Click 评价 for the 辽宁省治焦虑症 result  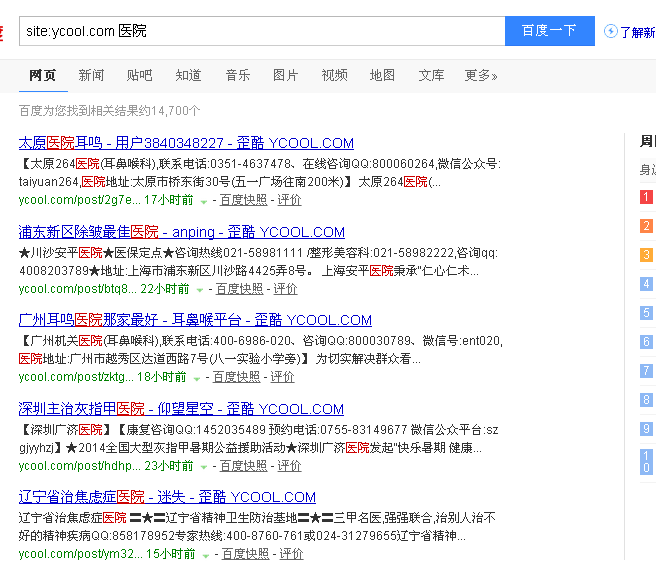coord(291,554)
